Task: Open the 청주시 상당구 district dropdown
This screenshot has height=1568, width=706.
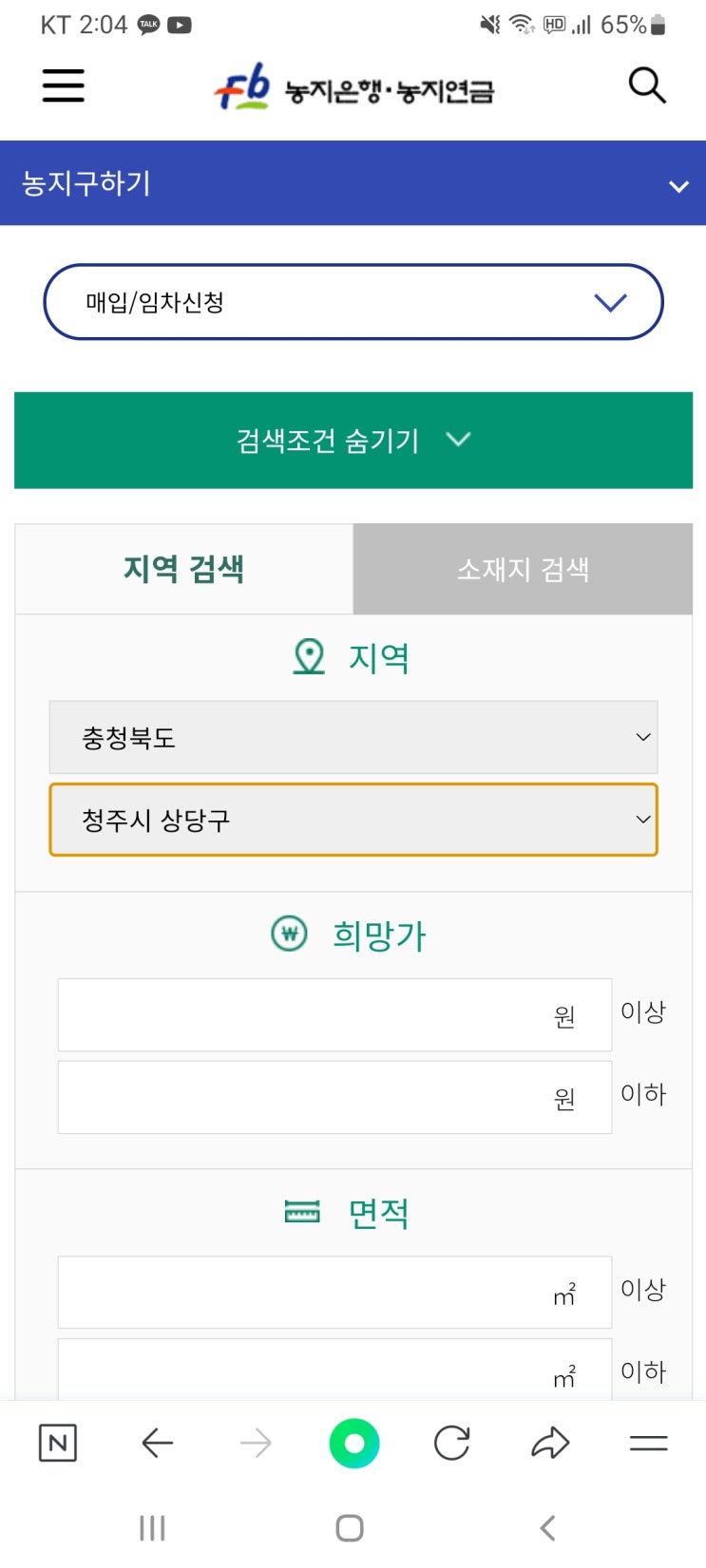Action: pyautogui.click(x=353, y=820)
